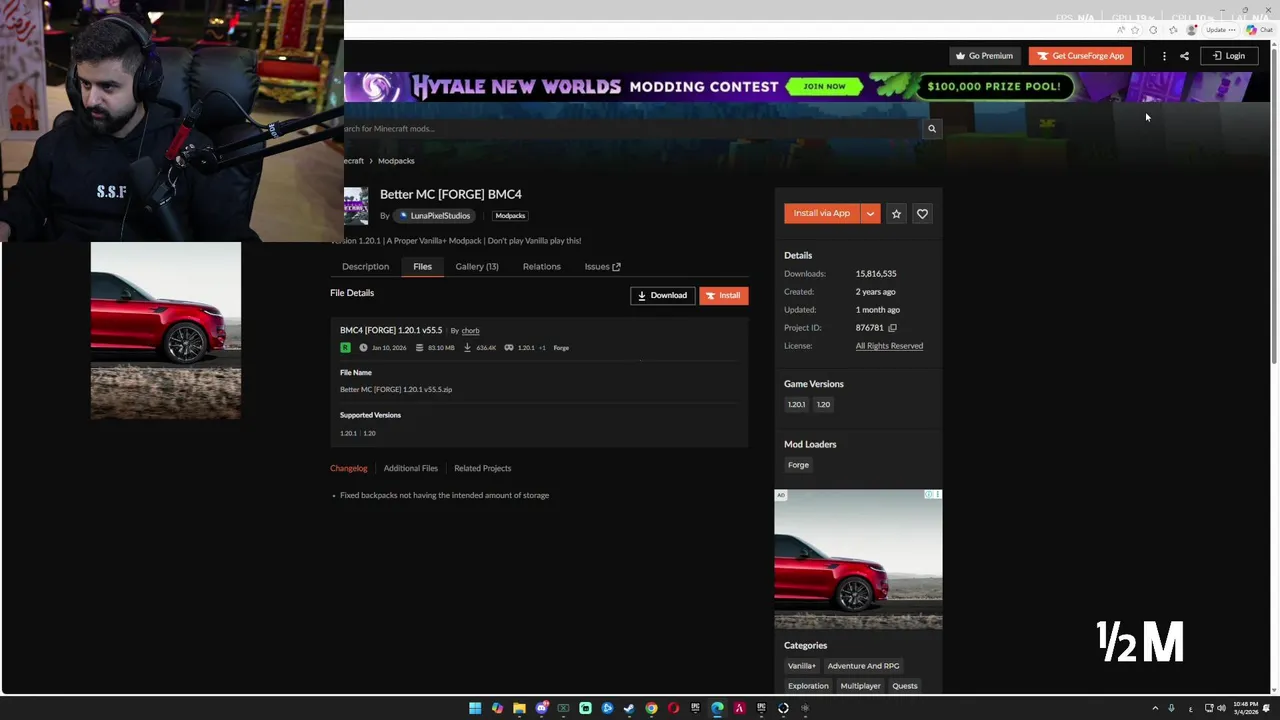Expand the Install via App dropdown arrow

[x=870, y=213]
